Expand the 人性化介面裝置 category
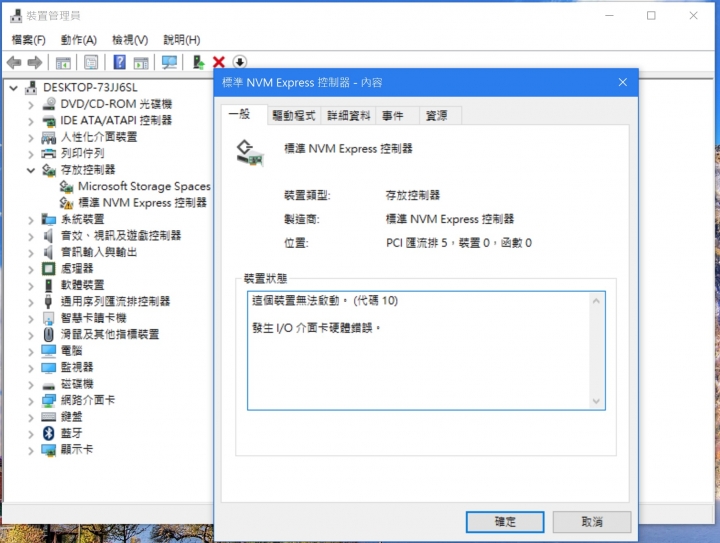720x543 pixels. 31,138
